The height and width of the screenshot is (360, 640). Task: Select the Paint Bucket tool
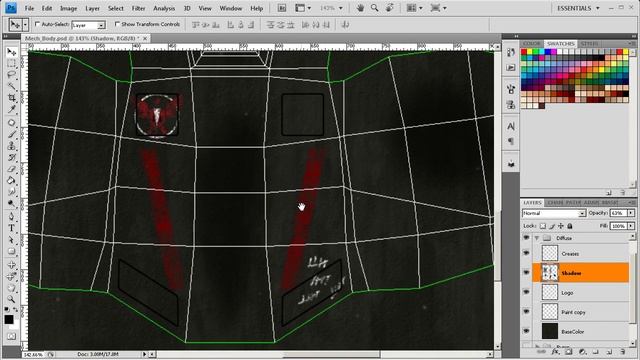click(x=11, y=180)
